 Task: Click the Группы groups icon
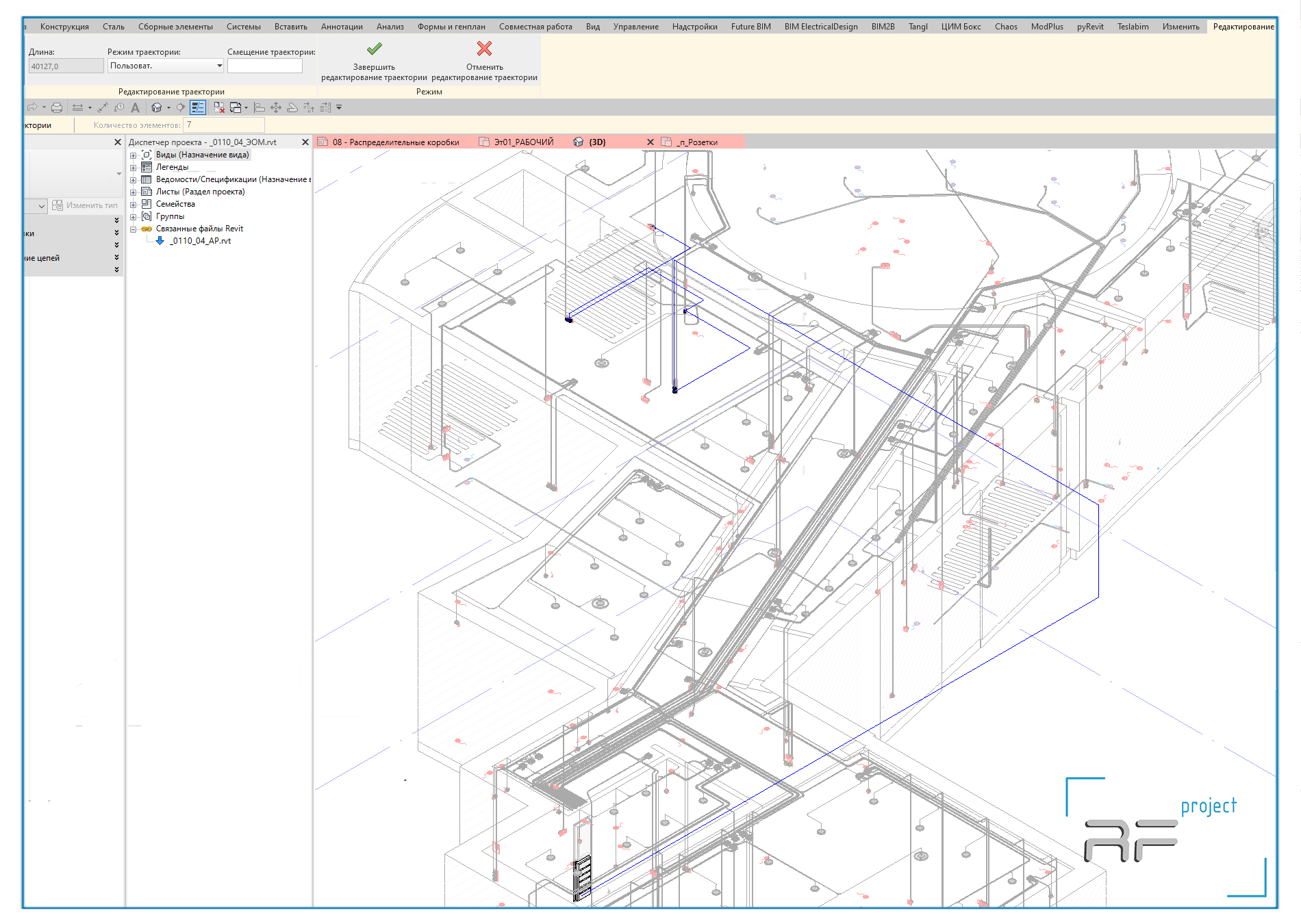click(147, 216)
